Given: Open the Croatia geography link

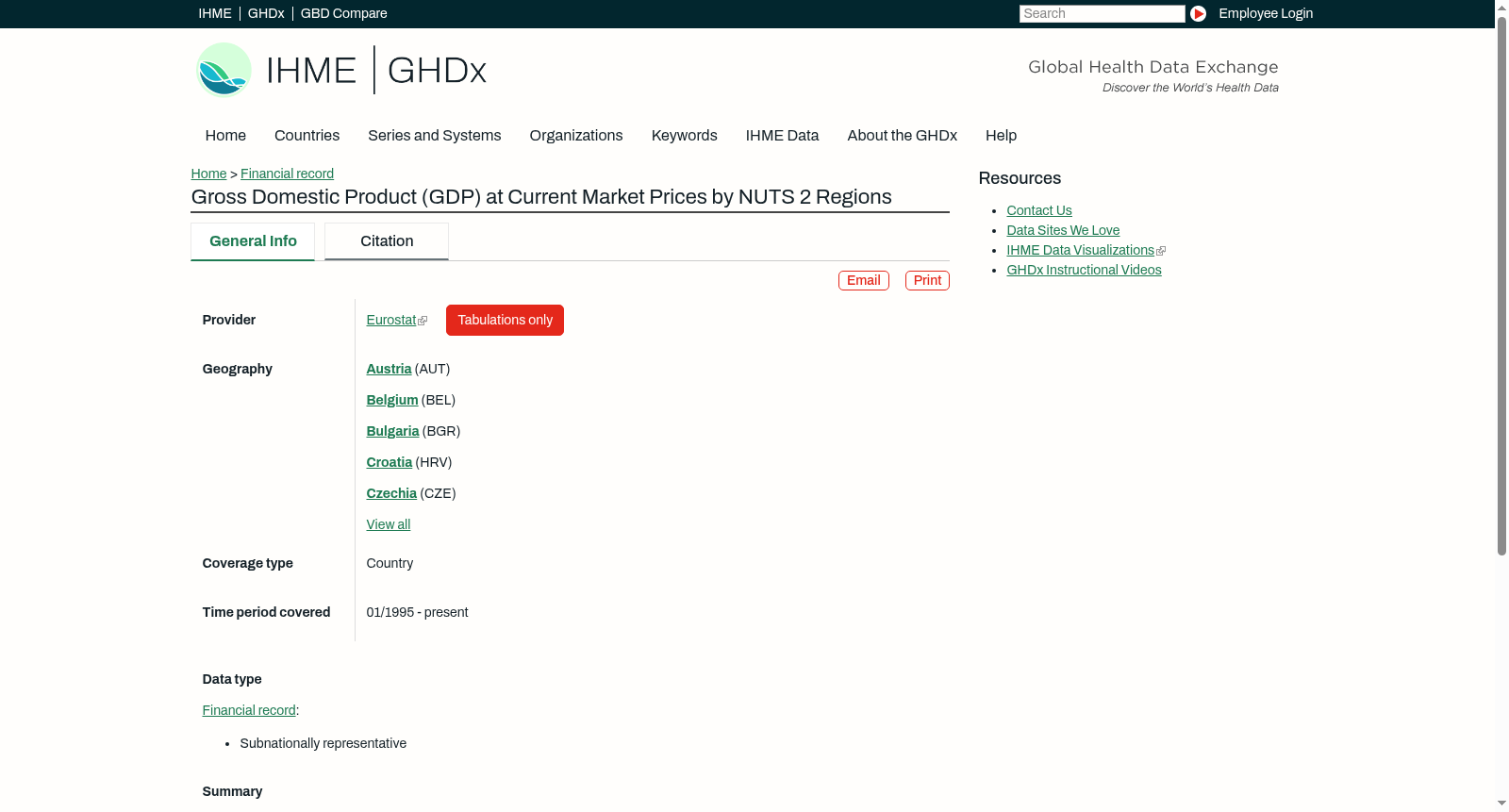Looking at the screenshot, I should (x=390, y=462).
